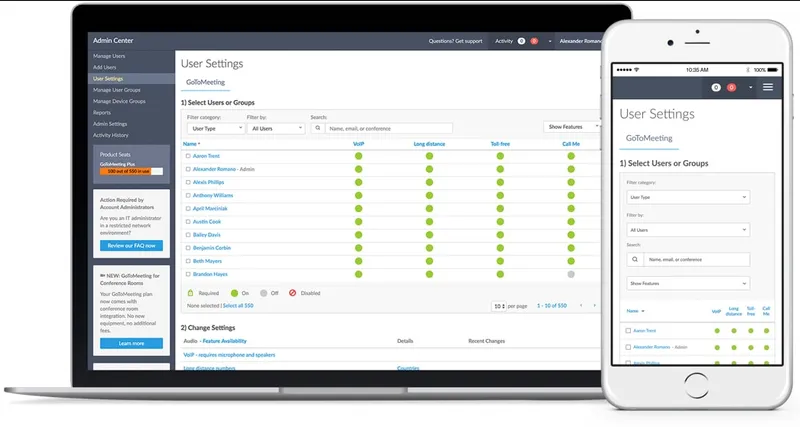Click the Review our FAQ now button
800x427 pixels.
click(x=131, y=245)
